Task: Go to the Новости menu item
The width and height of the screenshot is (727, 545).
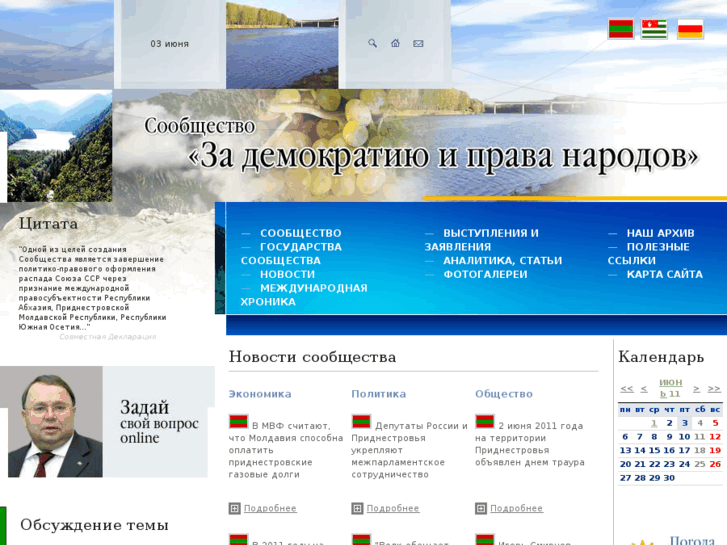Action: [287, 274]
